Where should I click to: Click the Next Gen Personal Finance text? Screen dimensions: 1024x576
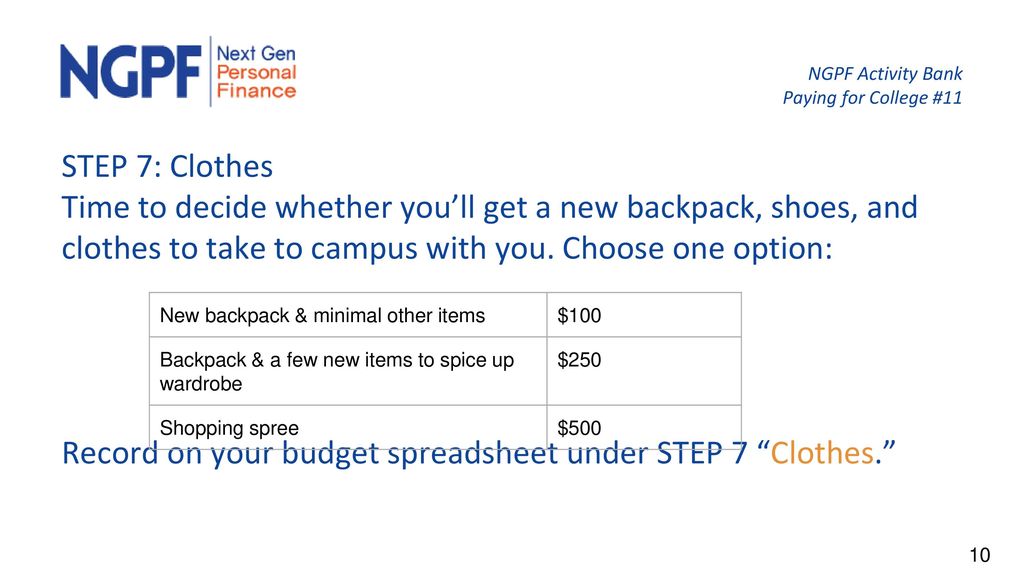click(256, 72)
